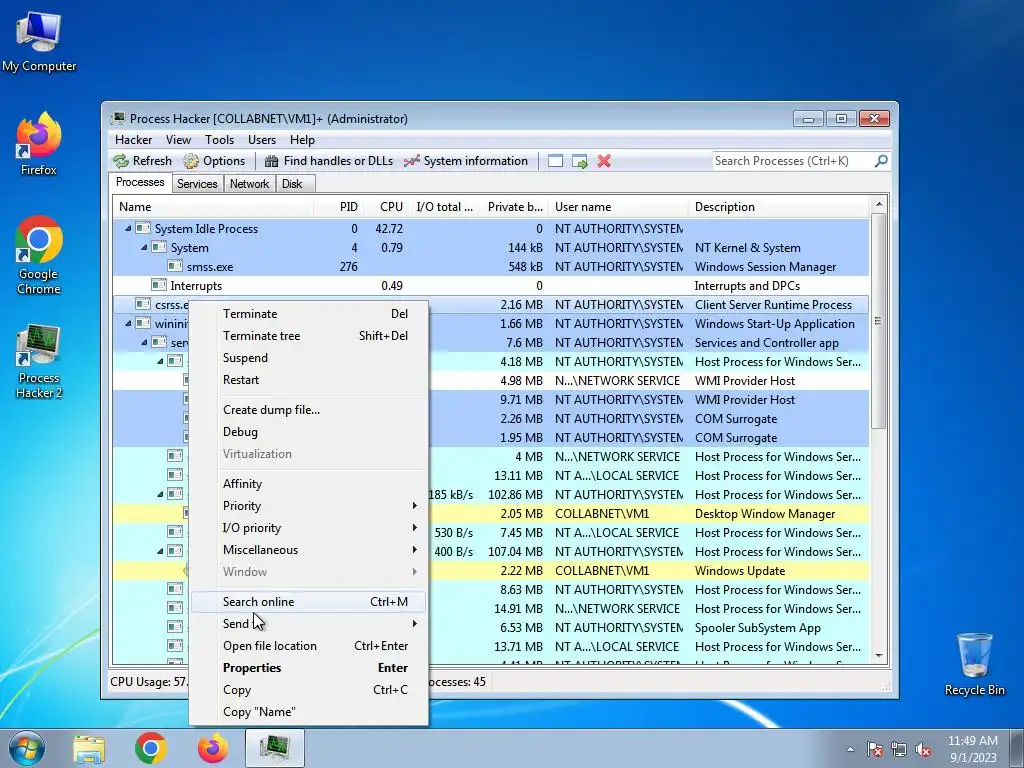This screenshot has height=768, width=1024.
Task: Open Google Chrome desktop shortcut
Action: click(39, 255)
